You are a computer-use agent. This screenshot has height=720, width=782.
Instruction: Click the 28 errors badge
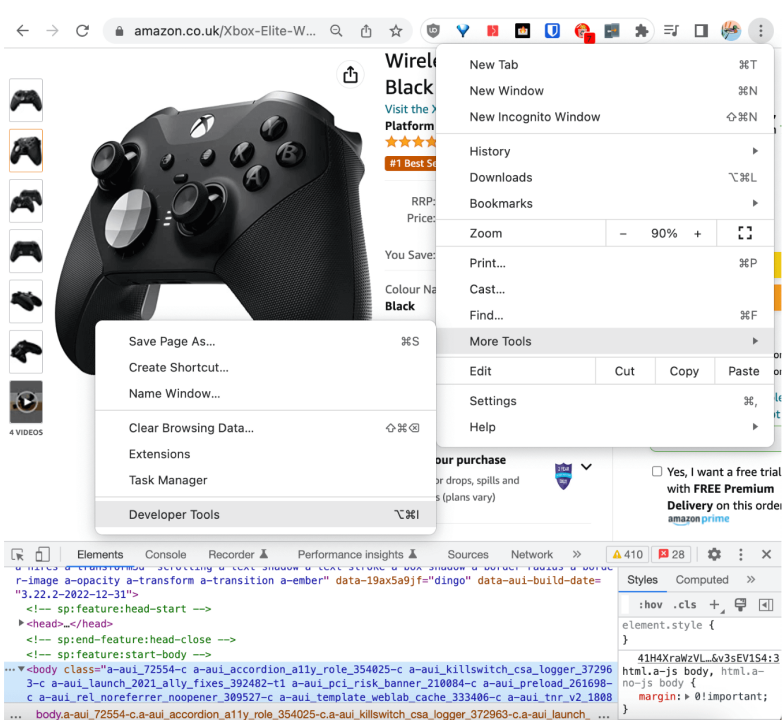click(x=671, y=554)
